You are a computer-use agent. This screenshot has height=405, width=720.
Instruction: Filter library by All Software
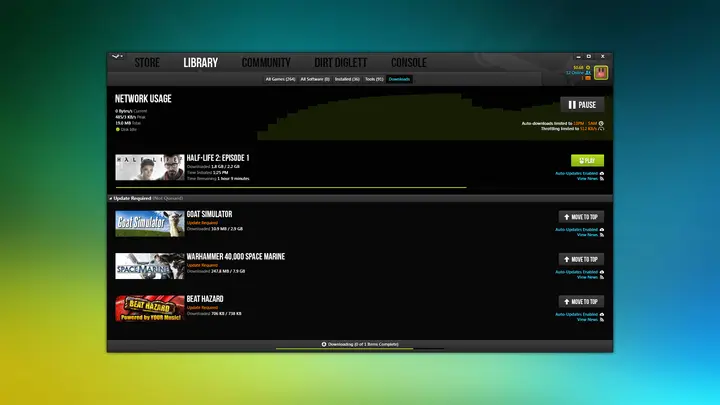coord(315,79)
